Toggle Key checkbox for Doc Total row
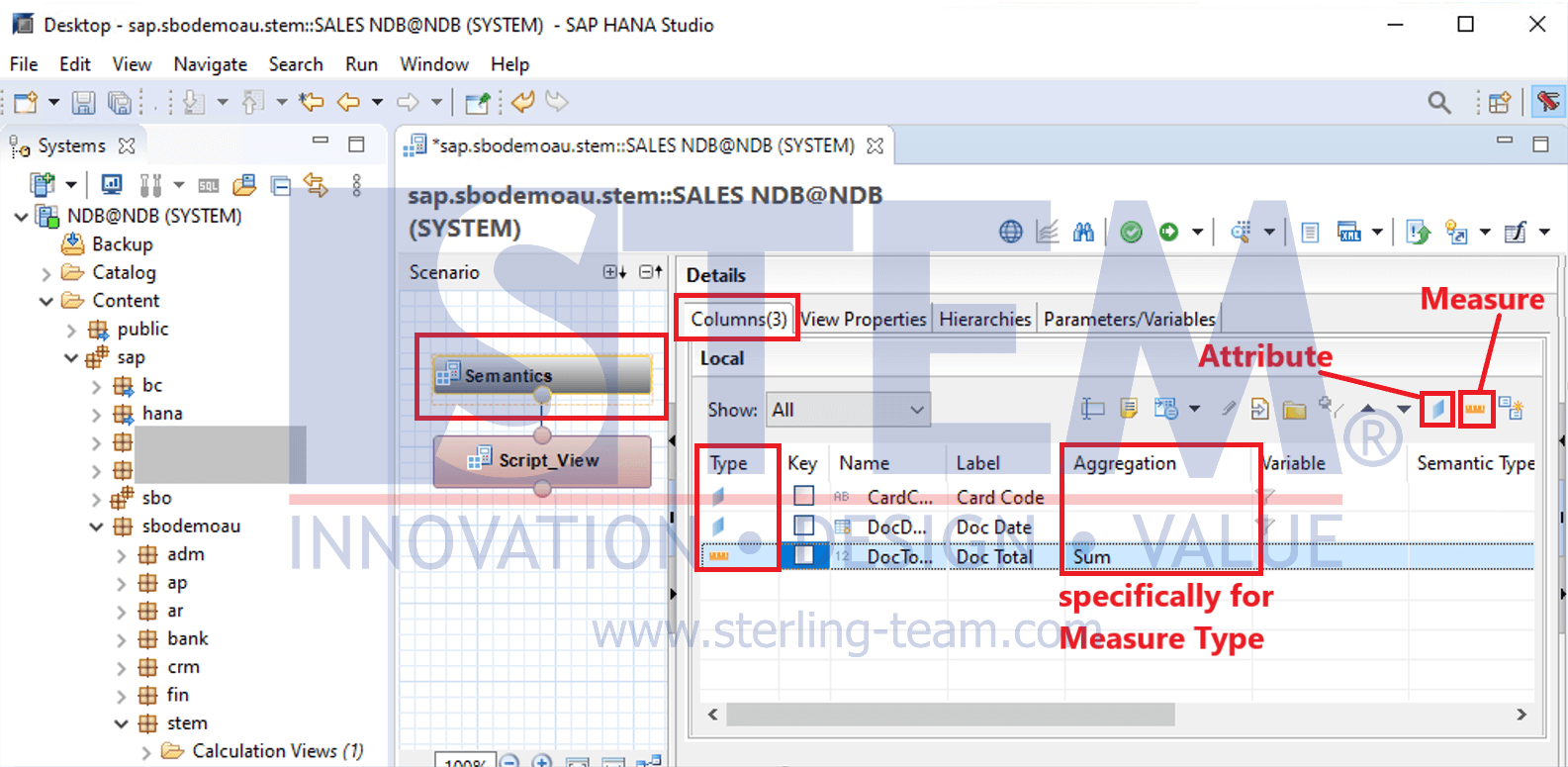Image resolution: width=1568 pixels, height=767 pixels. (804, 555)
